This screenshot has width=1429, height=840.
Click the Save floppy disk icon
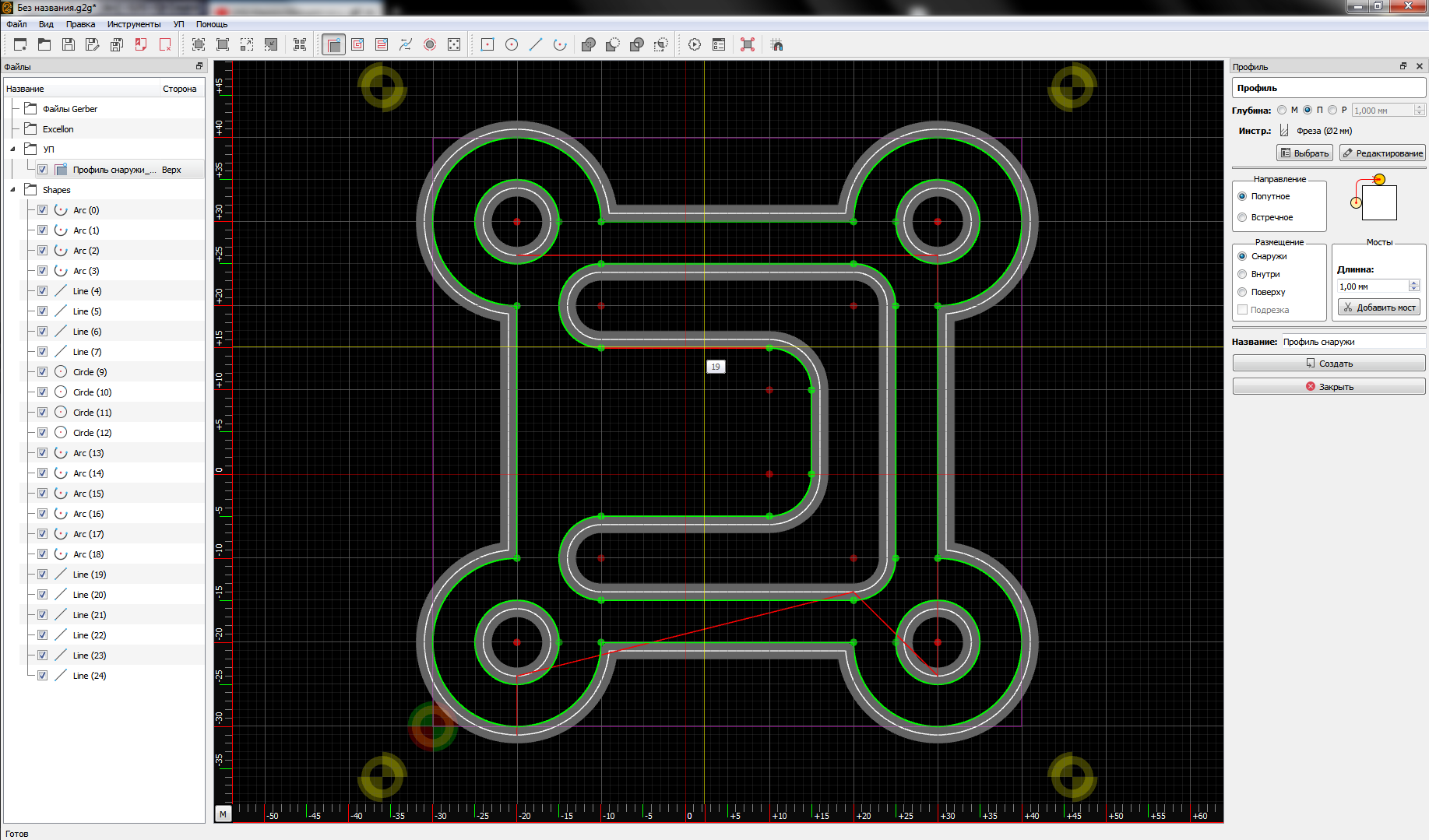click(x=69, y=44)
